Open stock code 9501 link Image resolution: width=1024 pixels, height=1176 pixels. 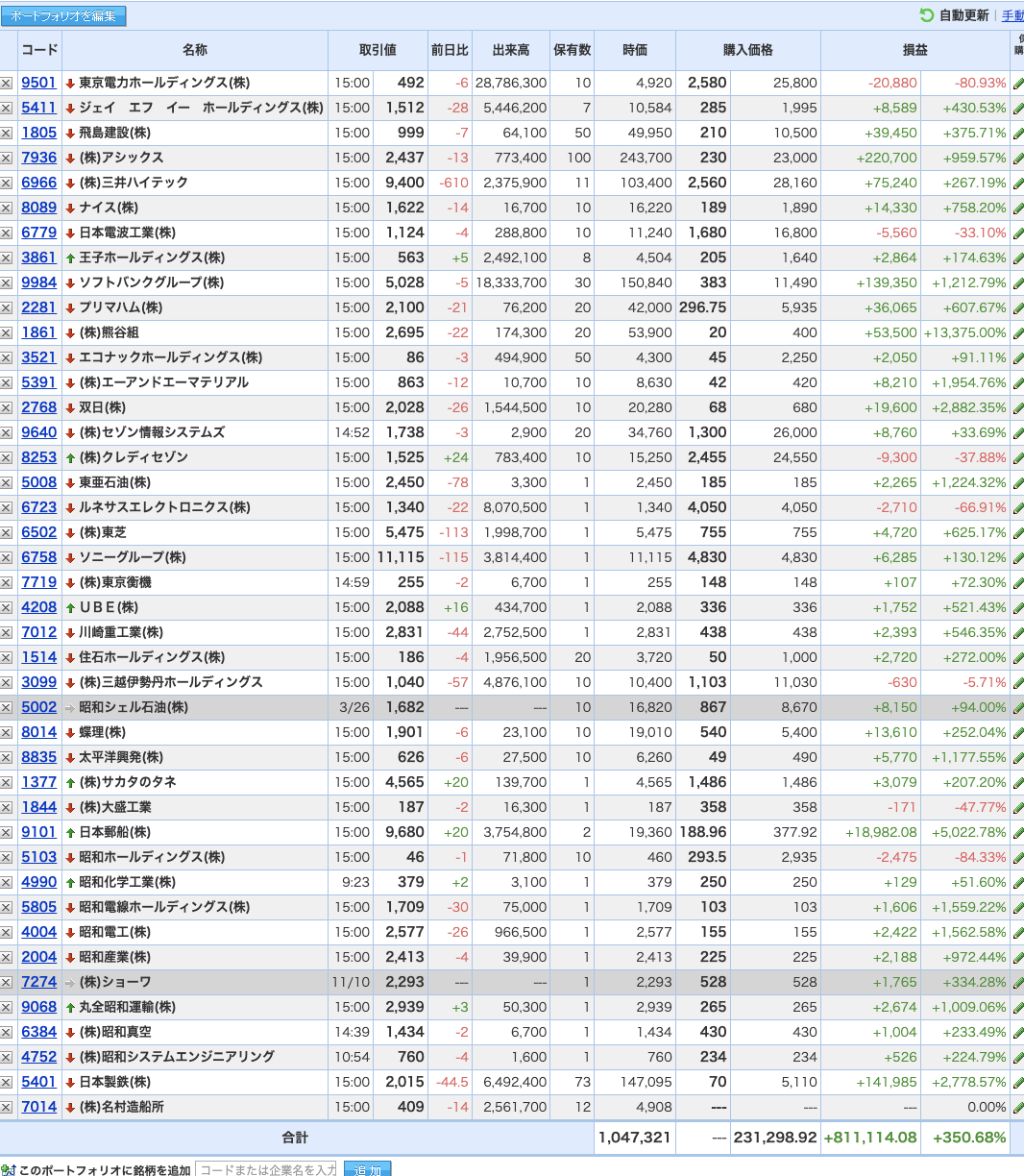pos(39,83)
